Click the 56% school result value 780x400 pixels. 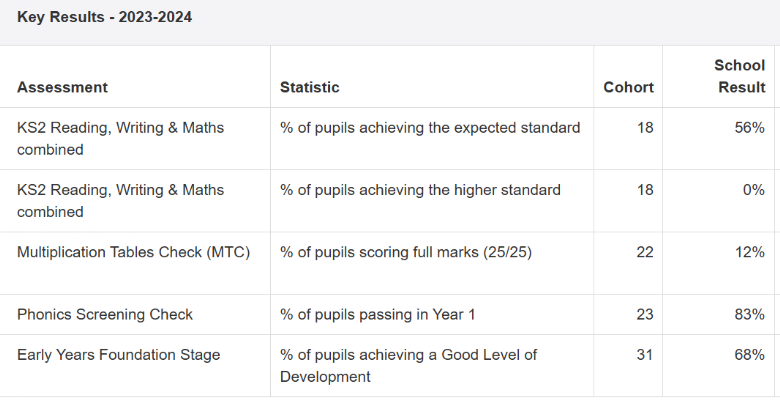click(750, 128)
